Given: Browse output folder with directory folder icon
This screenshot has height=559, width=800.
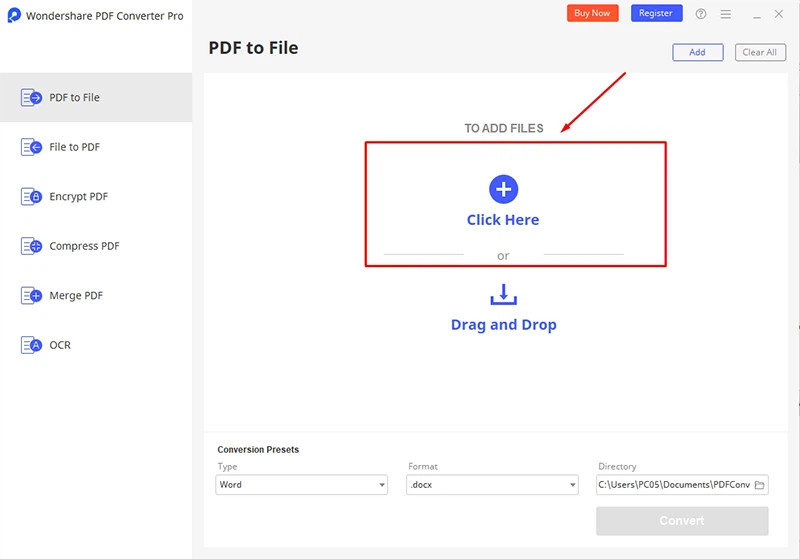Looking at the screenshot, I should pyautogui.click(x=759, y=485).
